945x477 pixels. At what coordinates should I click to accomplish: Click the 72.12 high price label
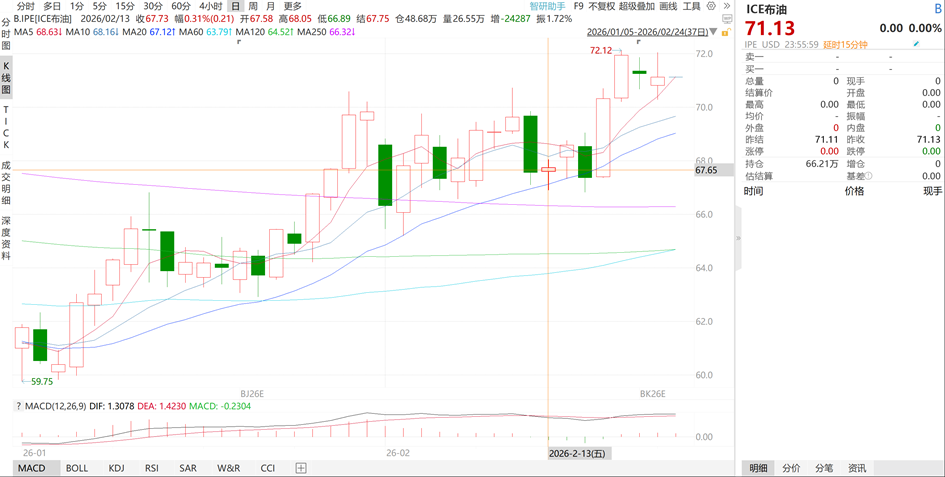coord(601,52)
